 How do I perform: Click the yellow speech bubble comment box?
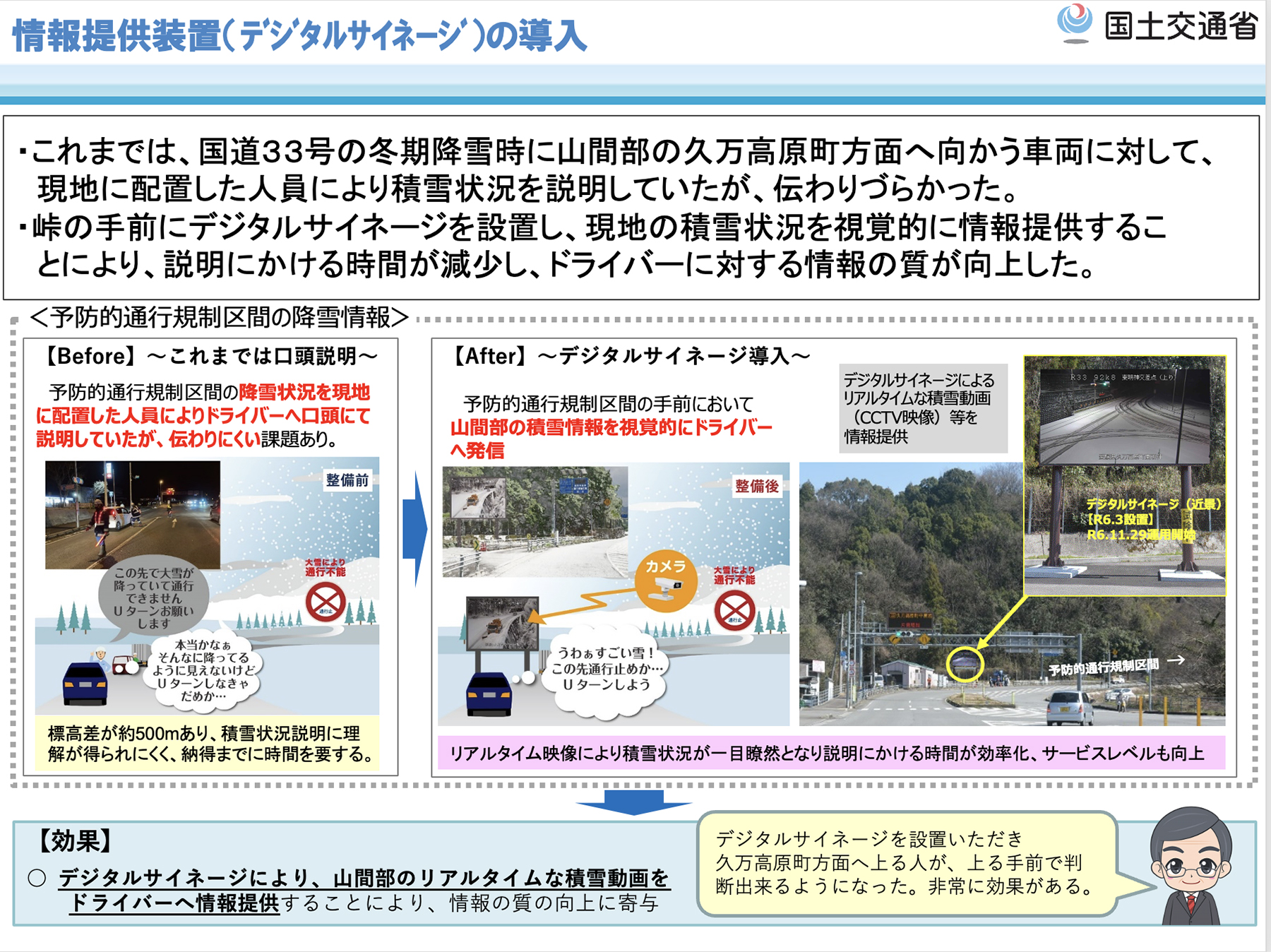907,863
